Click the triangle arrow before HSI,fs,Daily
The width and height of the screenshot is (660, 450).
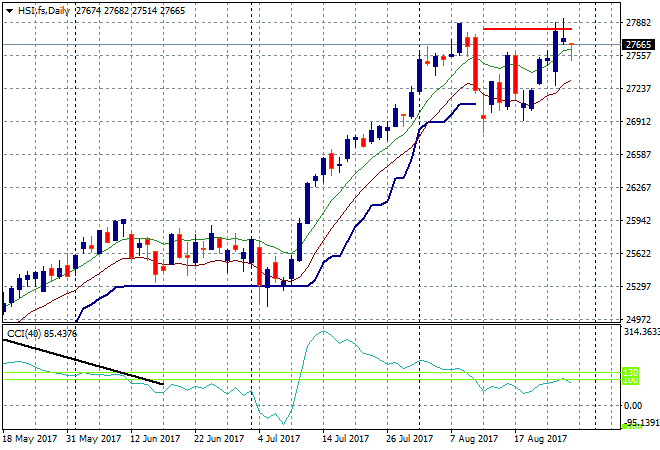pos(9,11)
